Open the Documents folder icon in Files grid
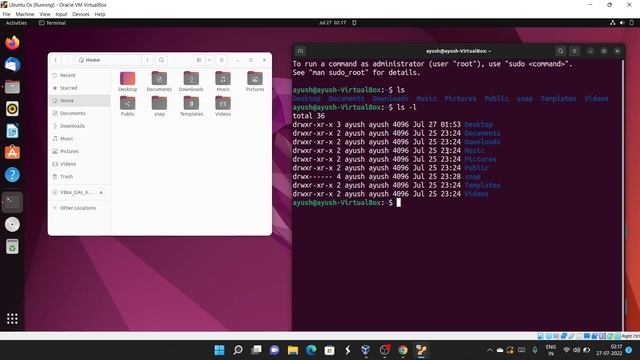The image size is (640, 360). (x=159, y=81)
